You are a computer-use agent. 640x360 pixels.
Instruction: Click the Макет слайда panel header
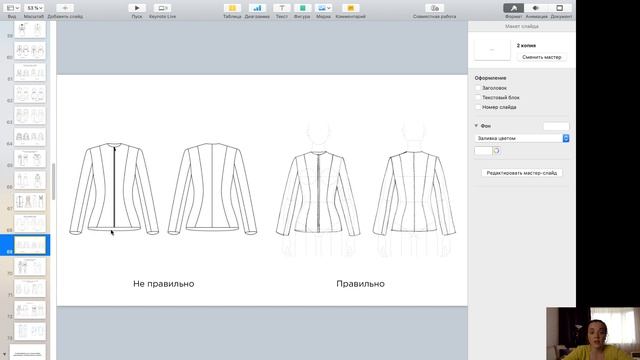point(522,27)
